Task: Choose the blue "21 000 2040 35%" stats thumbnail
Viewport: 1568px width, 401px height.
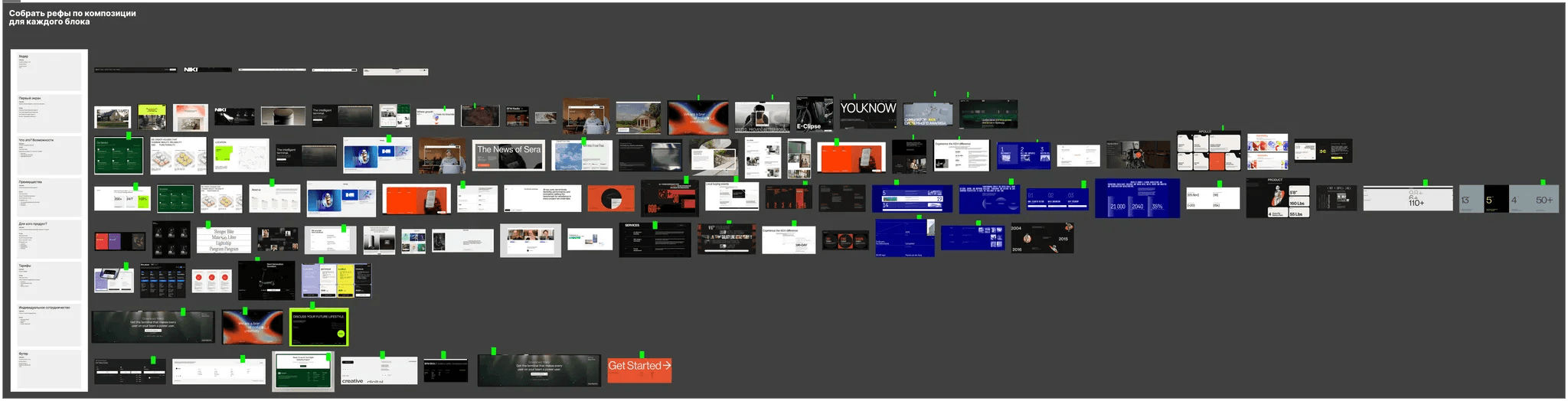Action: pos(1137,198)
